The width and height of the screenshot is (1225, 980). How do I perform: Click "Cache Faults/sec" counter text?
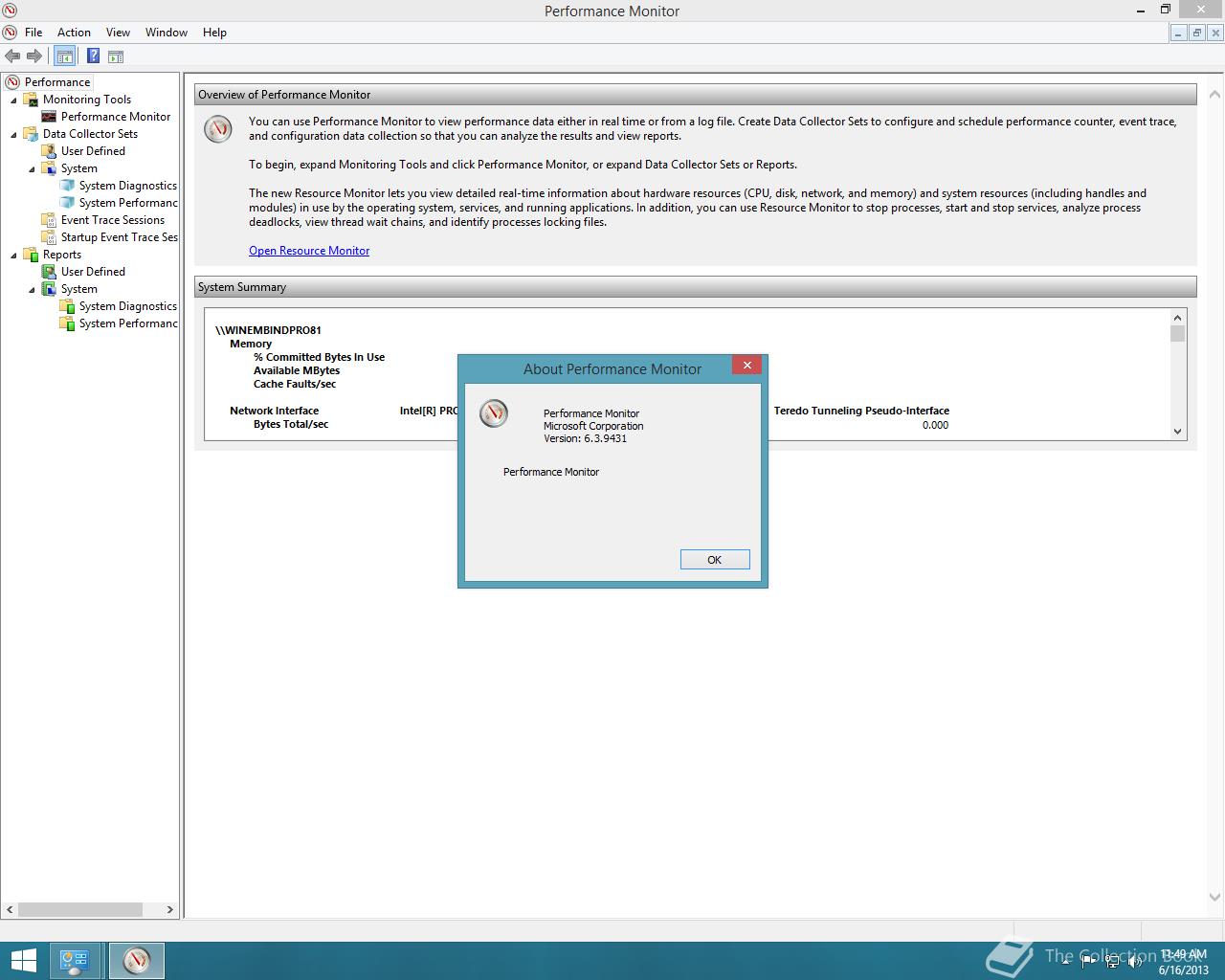(x=295, y=384)
